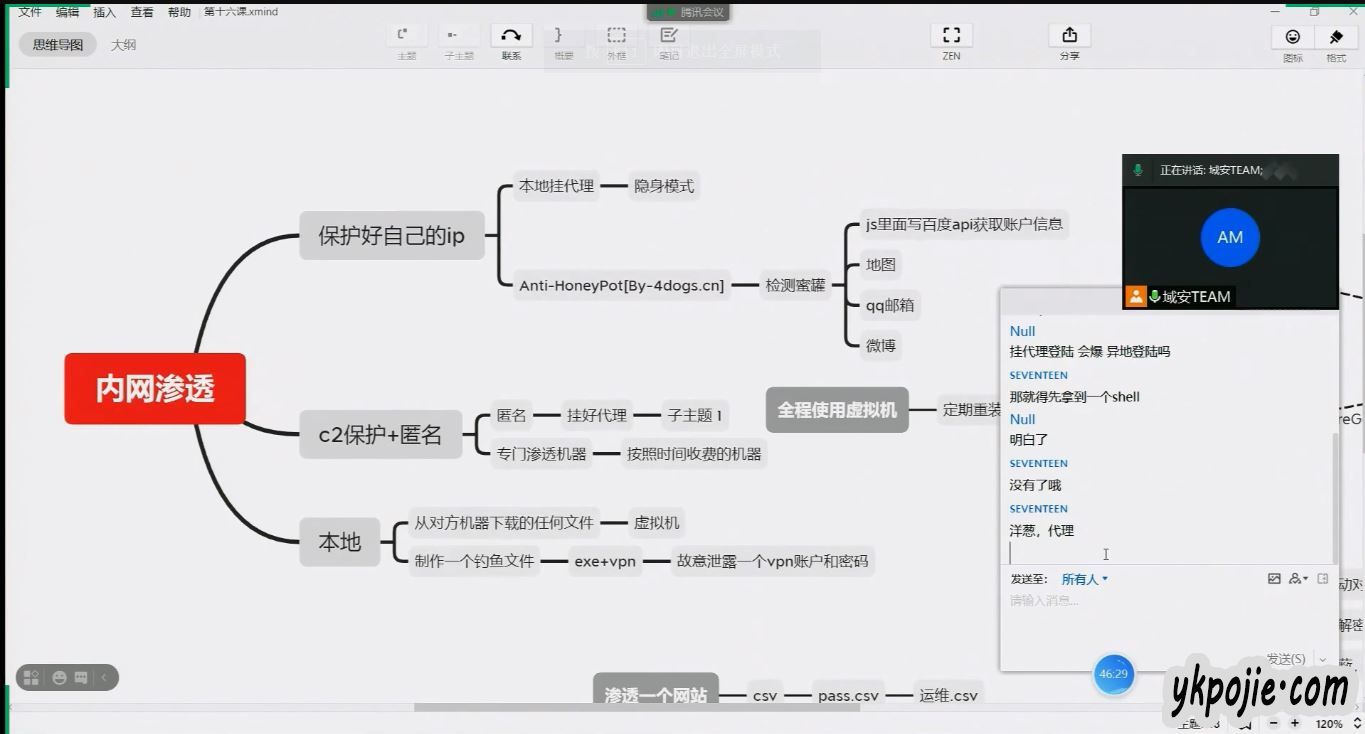This screenshot has width=1365, height=734.
Task: Click the chat bubble icon in floating bar
Action: 81,678
